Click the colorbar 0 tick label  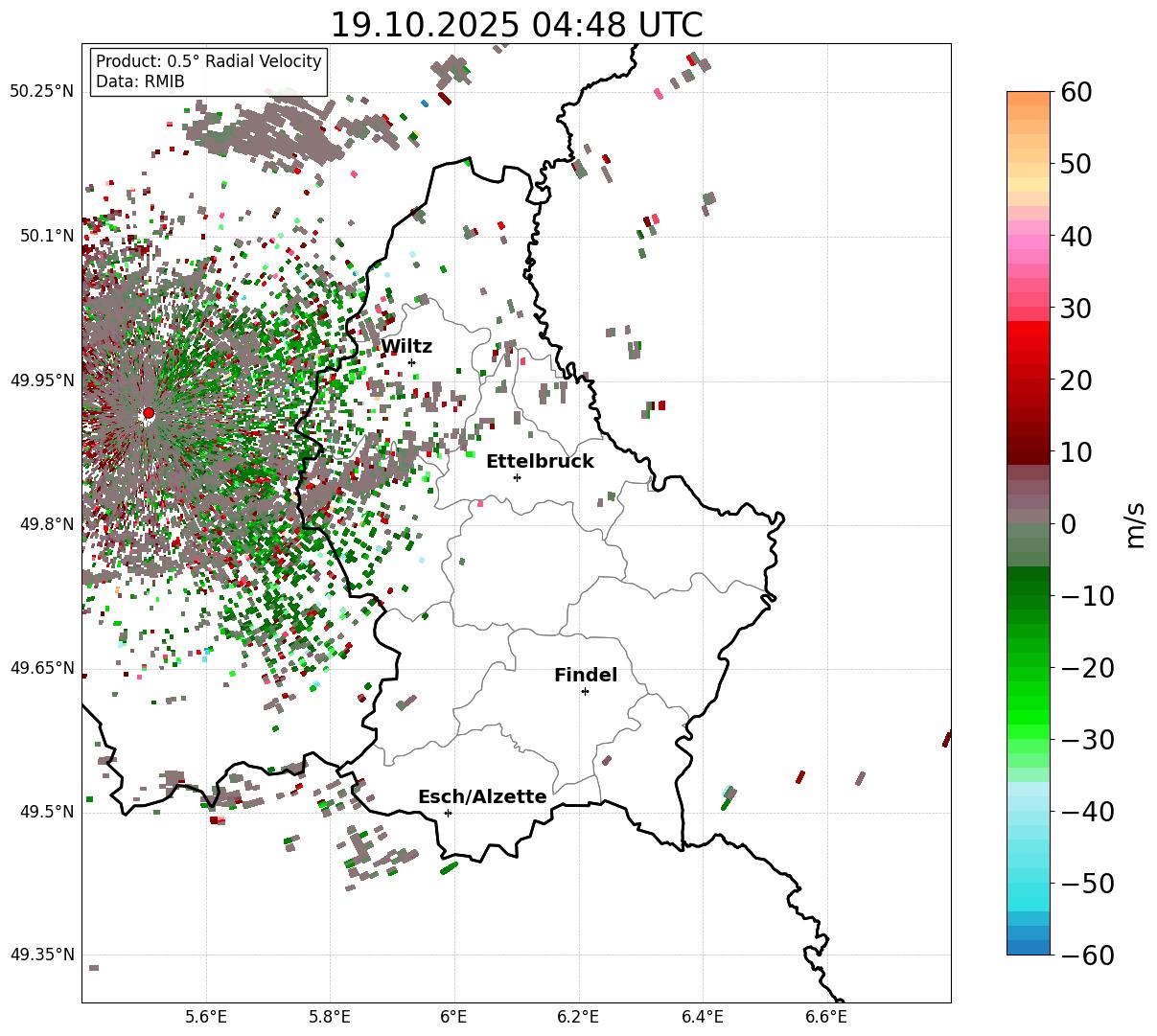click(1068, 523)
